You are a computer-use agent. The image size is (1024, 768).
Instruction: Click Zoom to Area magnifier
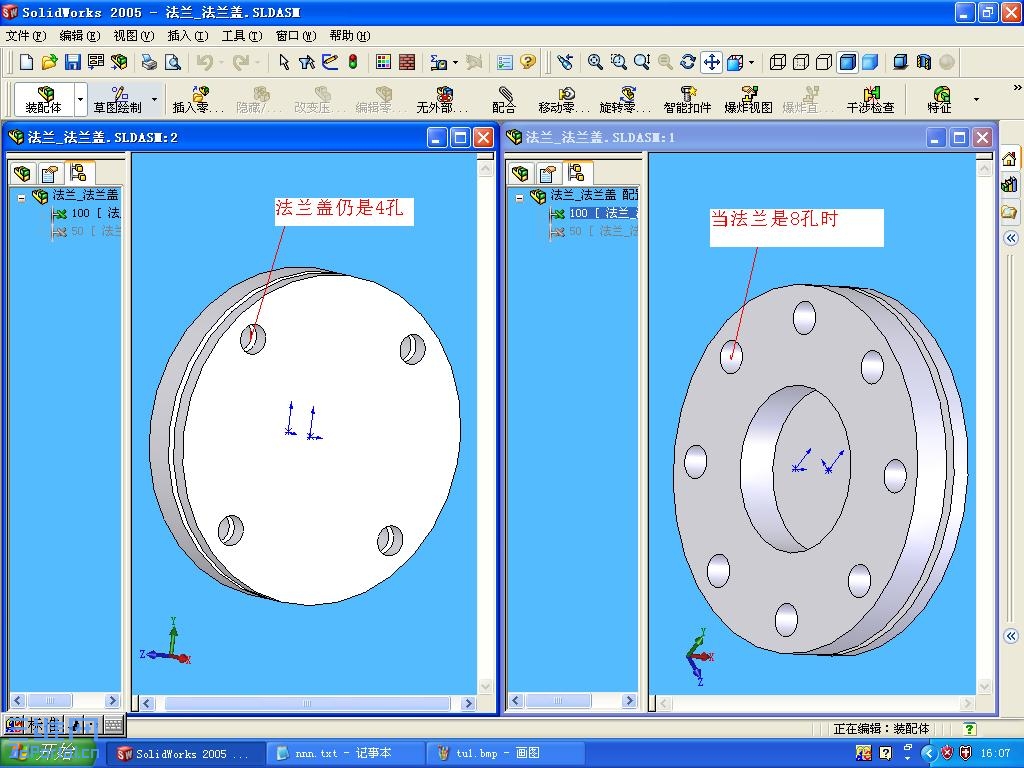pos(618,62)
